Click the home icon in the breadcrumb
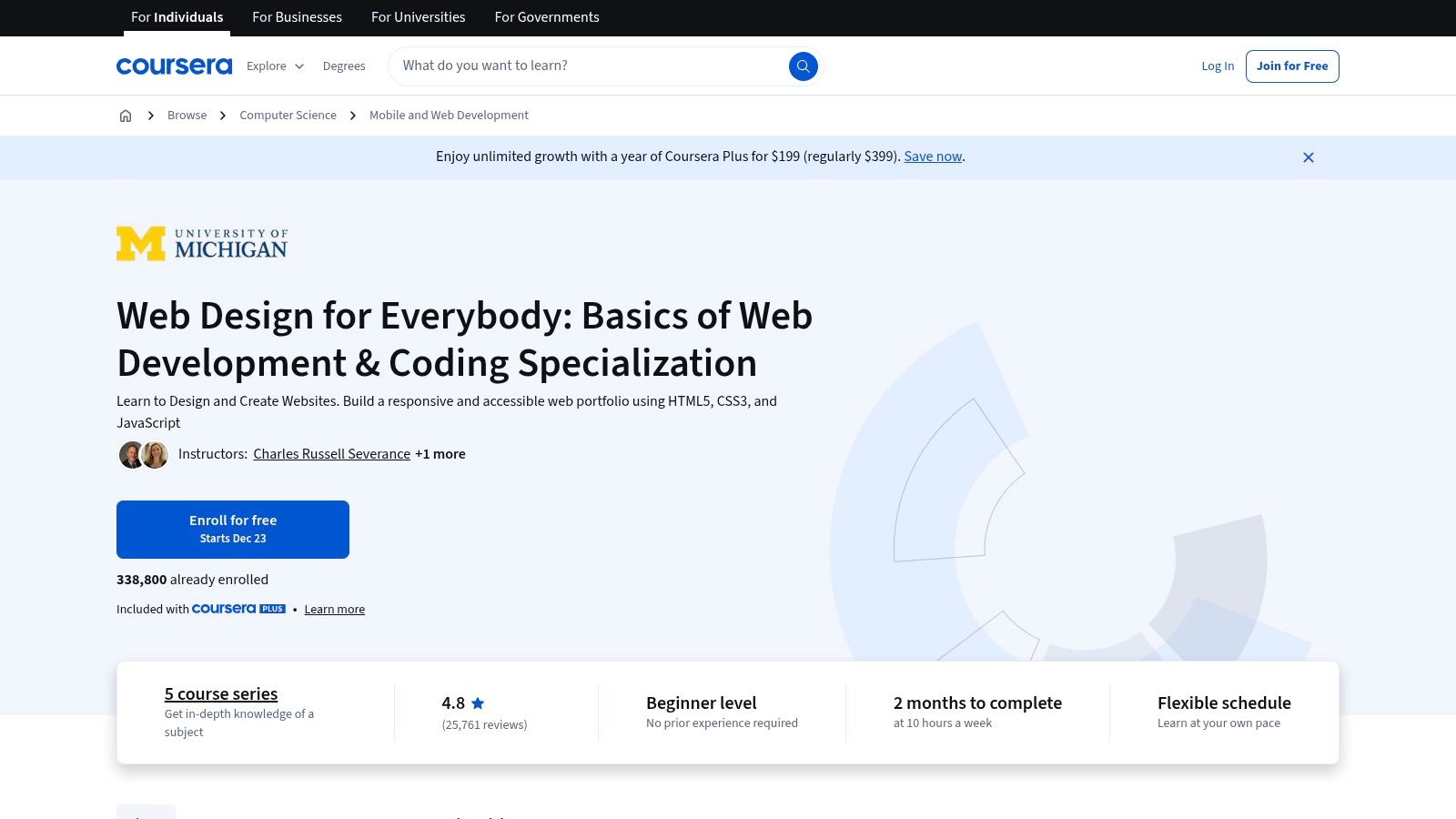Viewport: 1456px width, 819px height. click(x=126, y=115)
